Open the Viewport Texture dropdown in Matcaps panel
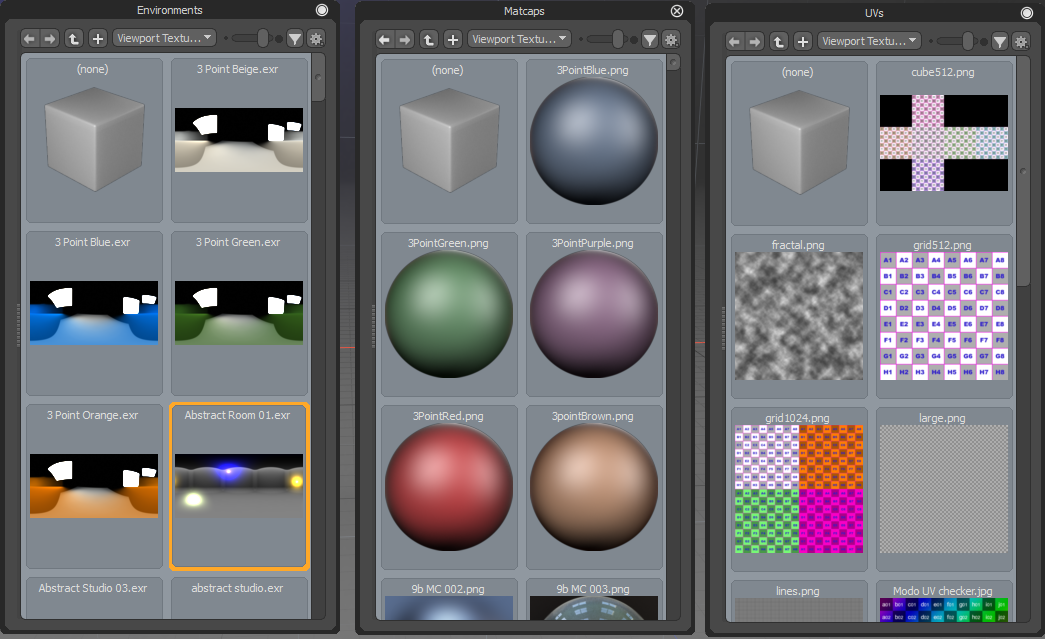The width and height of the screenshot is (1045, 639). [522, 38]
